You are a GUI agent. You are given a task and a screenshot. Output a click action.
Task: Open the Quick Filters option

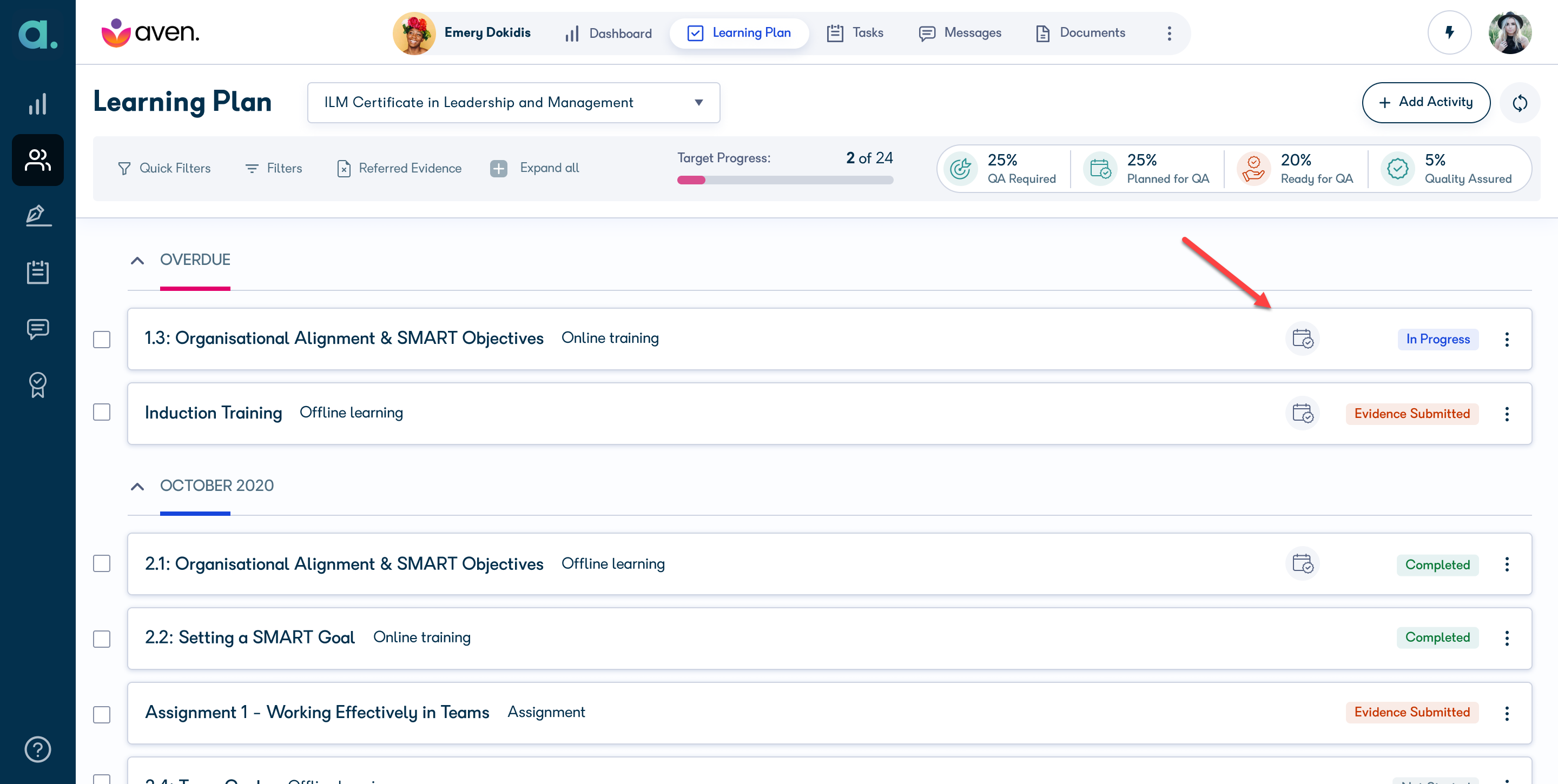point(164,169)
